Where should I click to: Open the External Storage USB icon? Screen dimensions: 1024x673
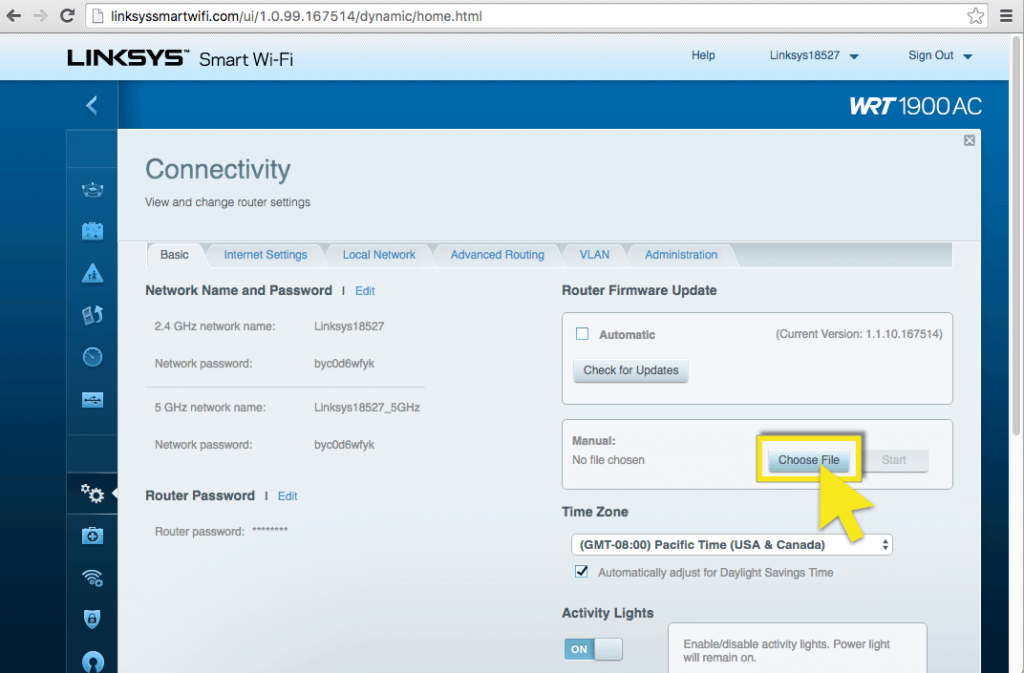click(x=92, y=399)
